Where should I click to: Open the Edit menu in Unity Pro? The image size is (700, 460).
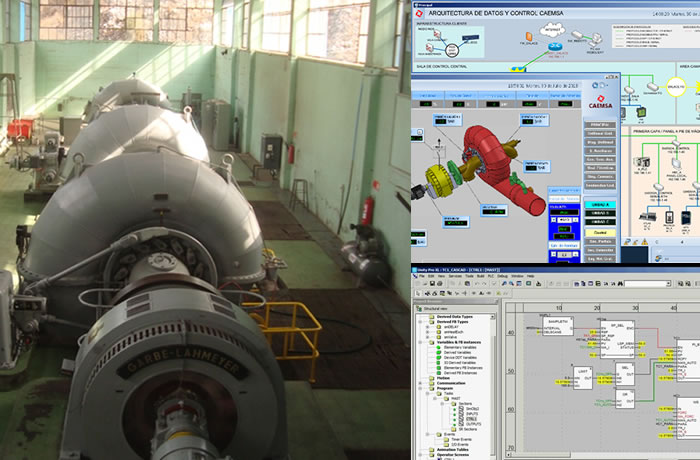431,276
